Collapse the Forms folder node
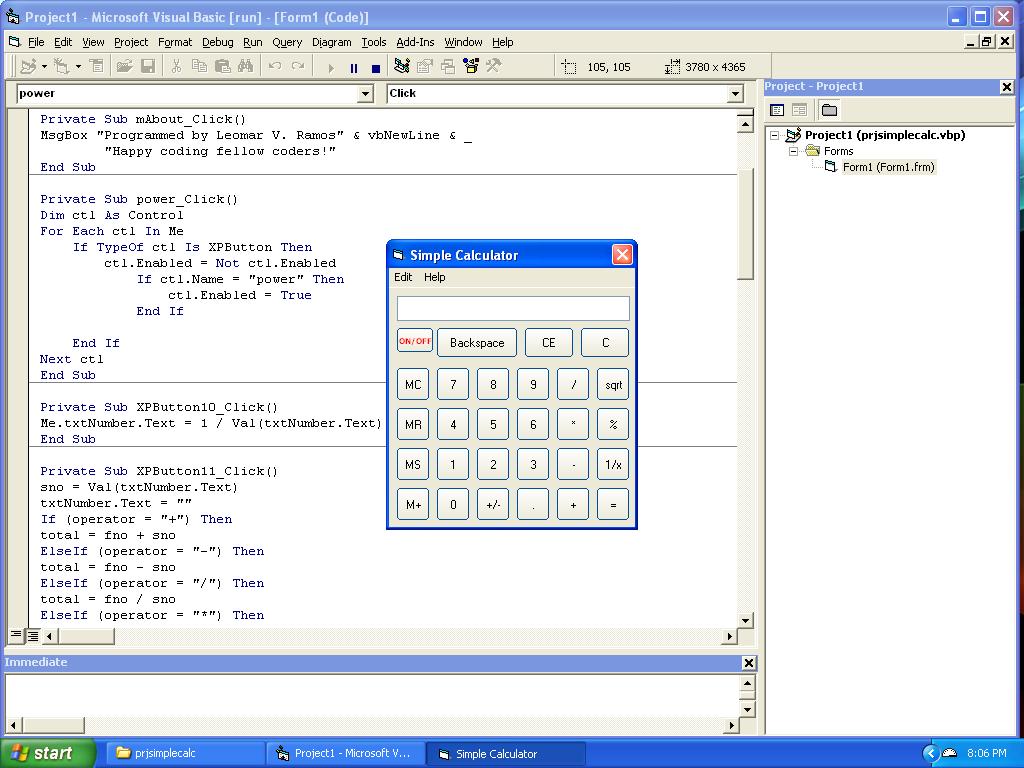1024x768 pixels. click(x=793, y=152)
